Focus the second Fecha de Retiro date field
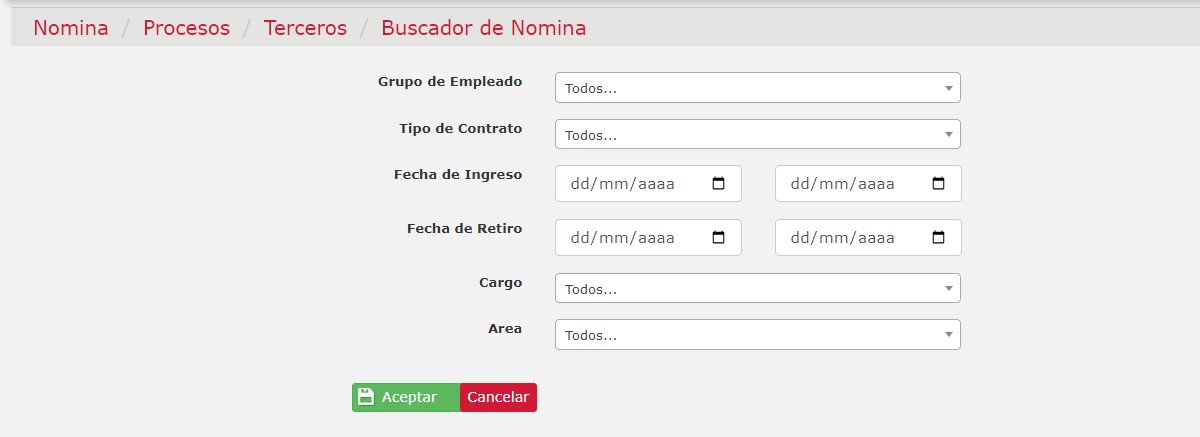This screenshot has height=437, width=1200. click(x=868, y=238)
